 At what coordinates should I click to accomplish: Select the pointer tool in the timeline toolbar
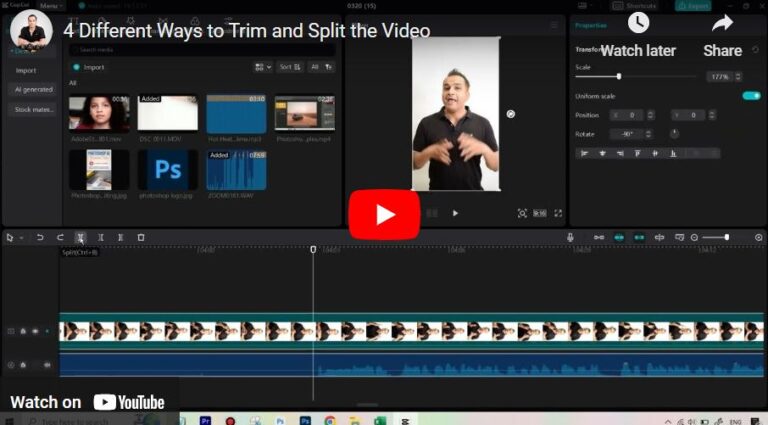click(9, 237)
